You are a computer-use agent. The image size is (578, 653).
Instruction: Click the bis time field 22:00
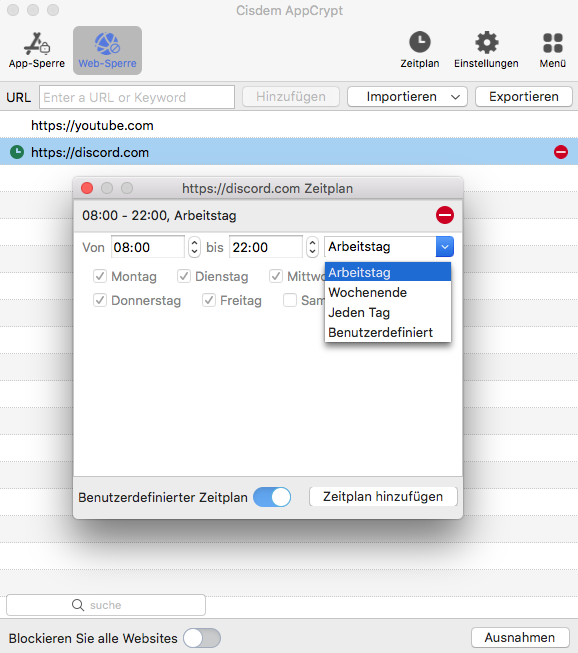266,247
